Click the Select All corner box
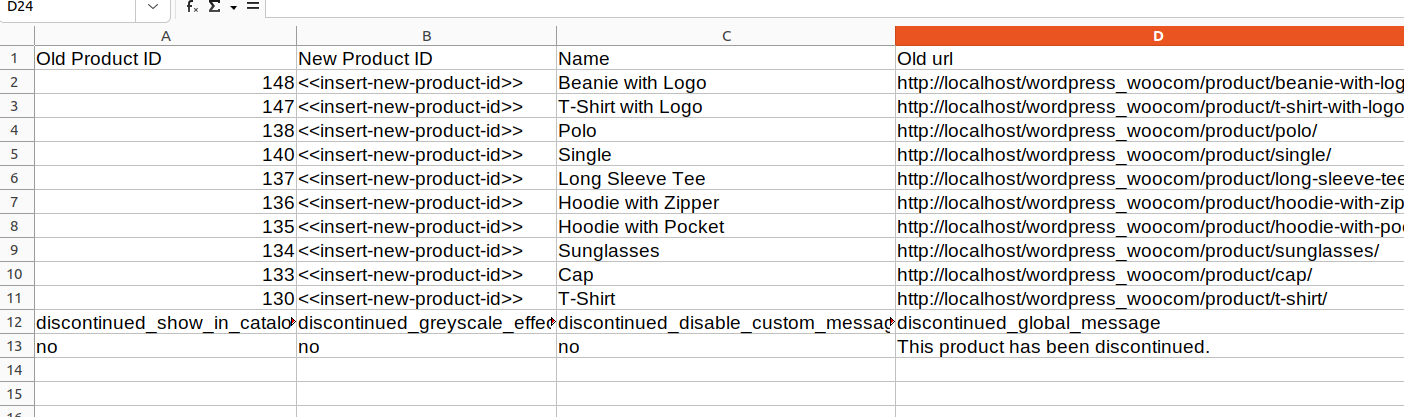This screenshot has height=417, width=1404. point(16,36)
